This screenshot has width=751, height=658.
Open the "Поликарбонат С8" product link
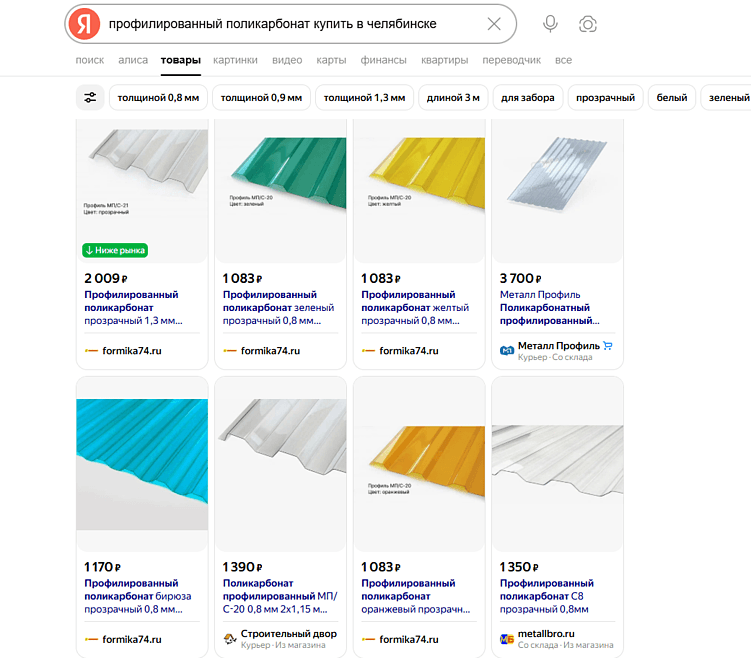547,596
